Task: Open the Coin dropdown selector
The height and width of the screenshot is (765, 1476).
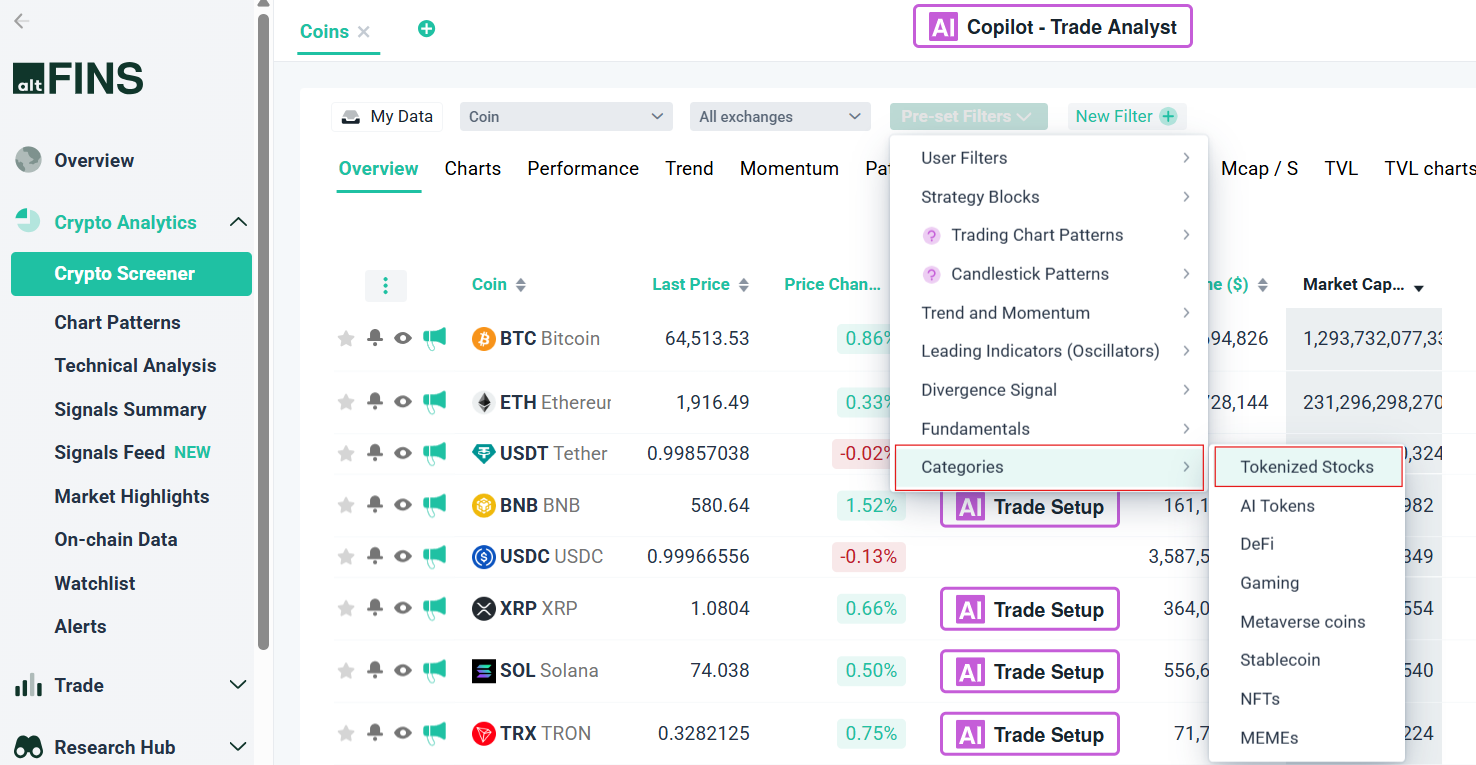Action: 566,117
